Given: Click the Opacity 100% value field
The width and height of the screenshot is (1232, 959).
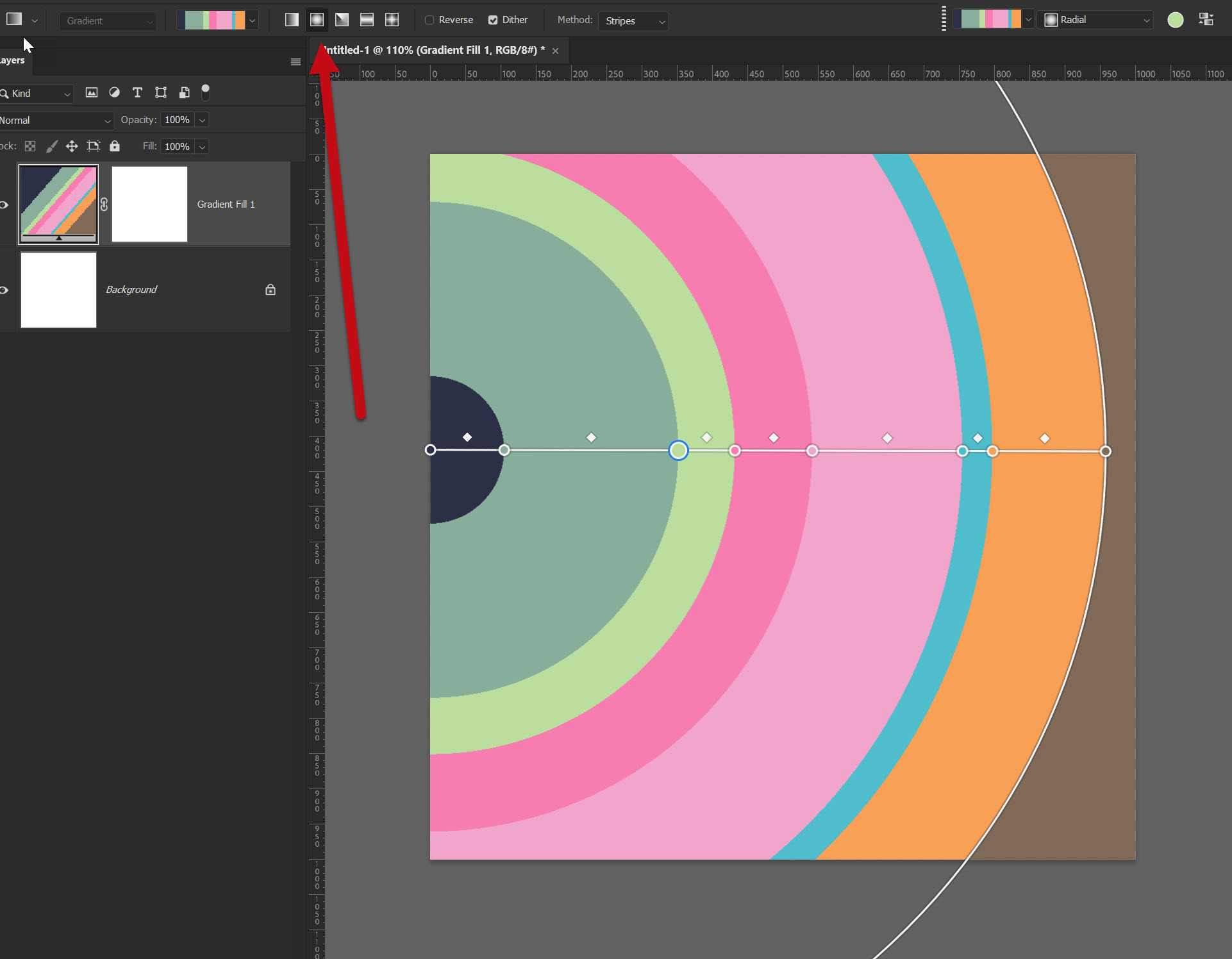Looking at the screenshot, I should click(x=178, y=120).
